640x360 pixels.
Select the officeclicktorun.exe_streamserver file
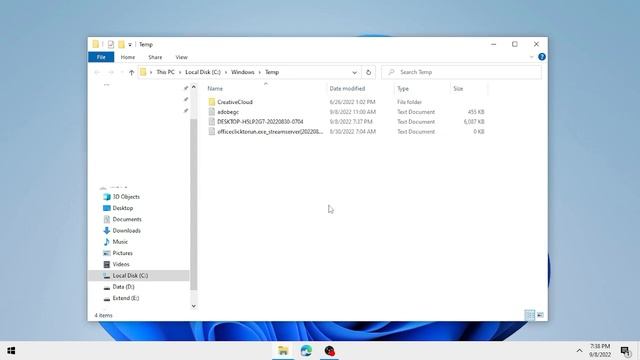pyautogui.click(x=270, y=131)
